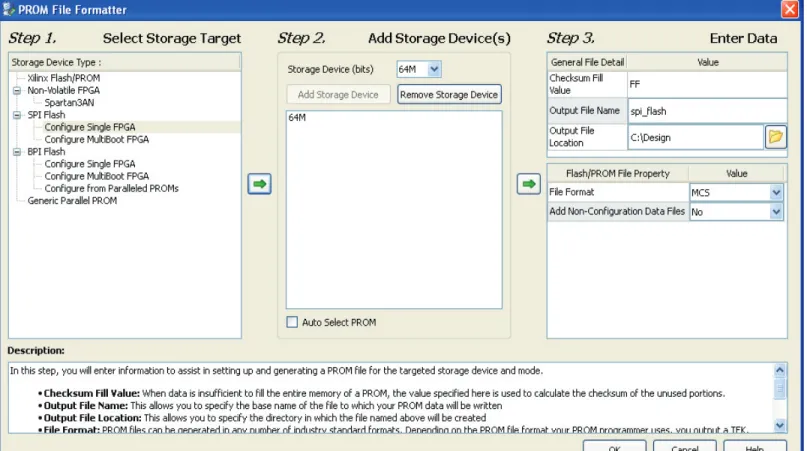
Task: Select the SPI Flash tree label
Action: (46, 115)
